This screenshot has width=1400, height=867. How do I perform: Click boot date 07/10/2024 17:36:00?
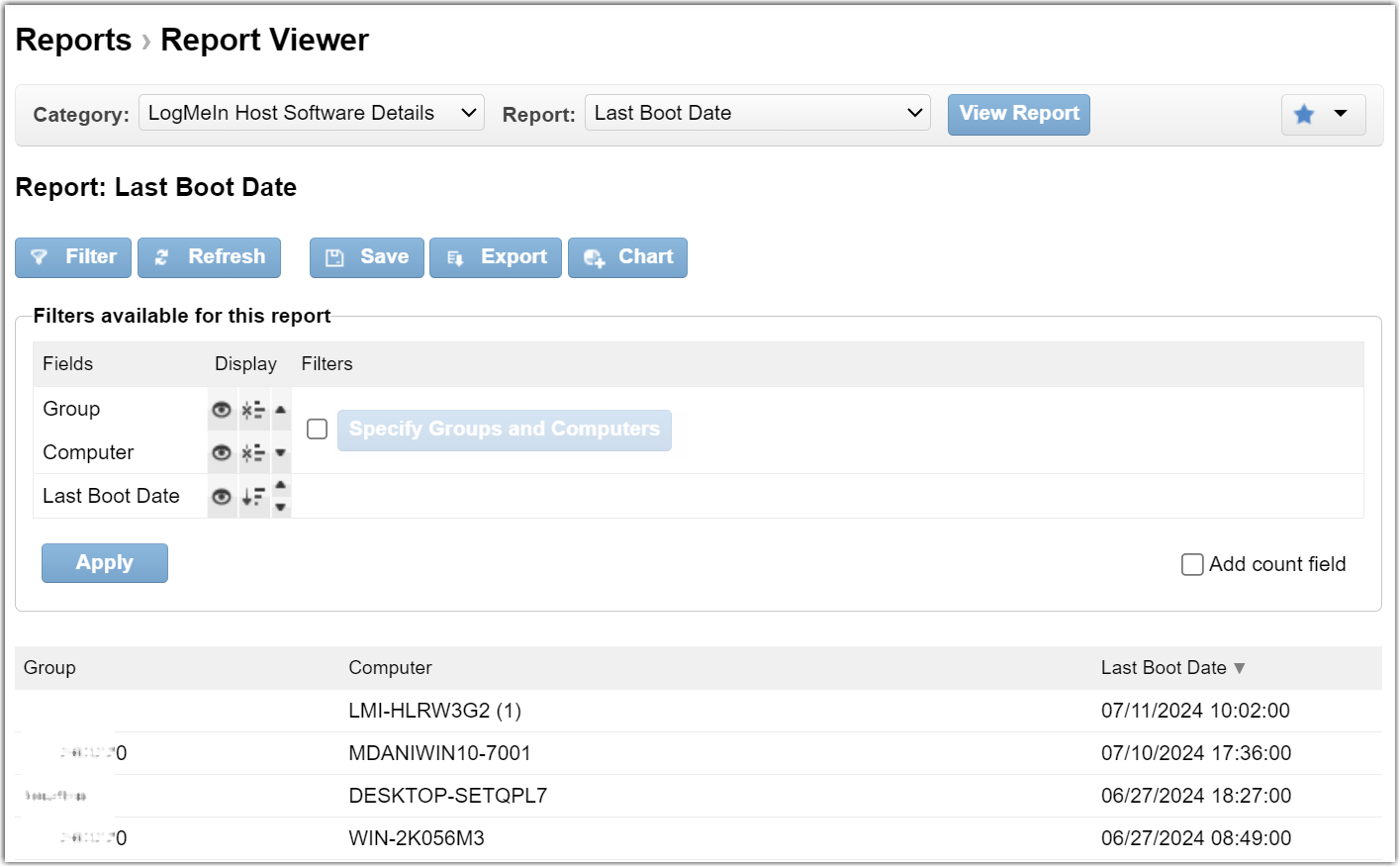(1196, 753)
